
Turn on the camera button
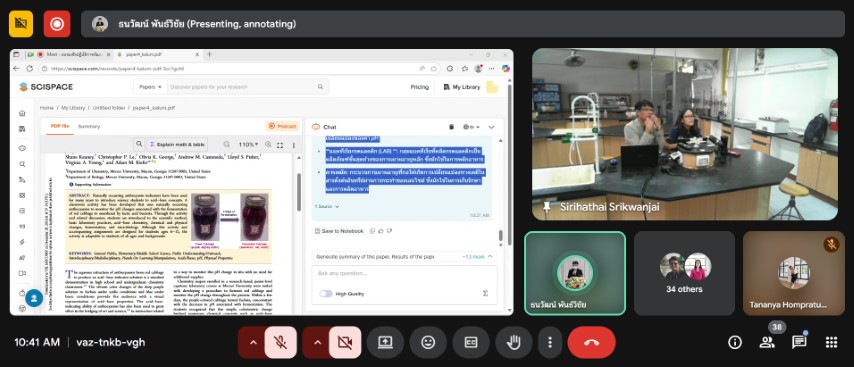(x=345, y=342)
